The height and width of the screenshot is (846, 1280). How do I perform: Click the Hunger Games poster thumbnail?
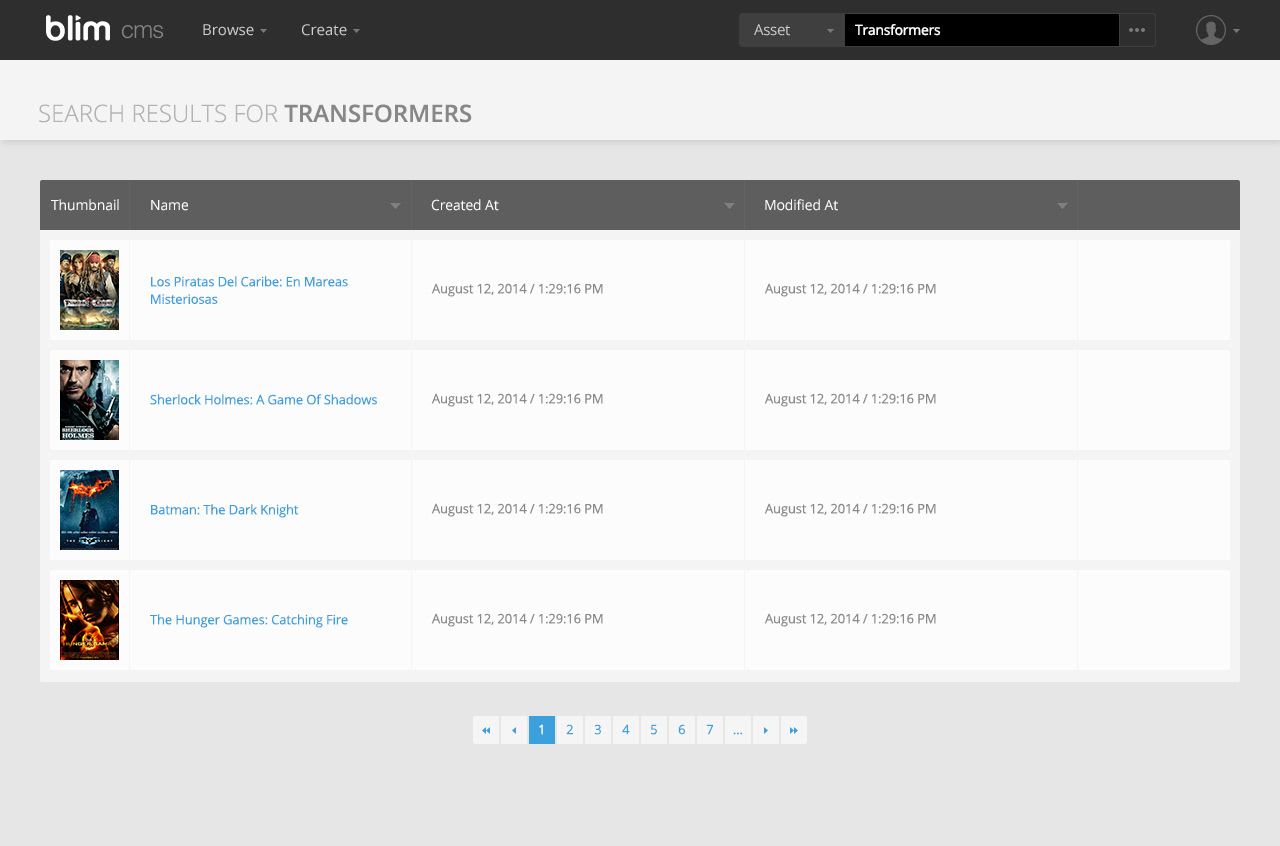89,620
